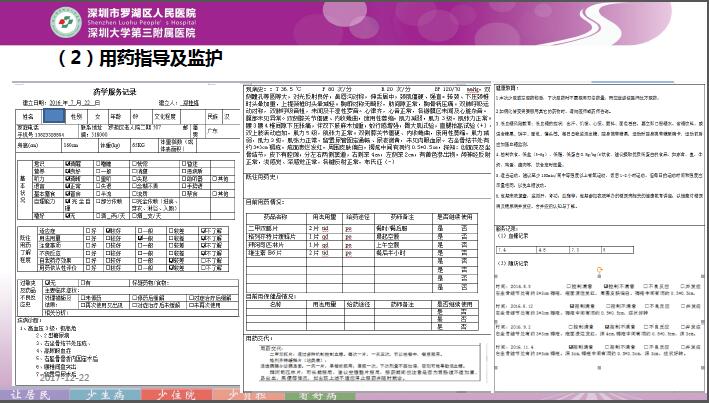709x403 pixels.
Task: Click the self-test value cell 4.6
Action: [x=553, y=250]
